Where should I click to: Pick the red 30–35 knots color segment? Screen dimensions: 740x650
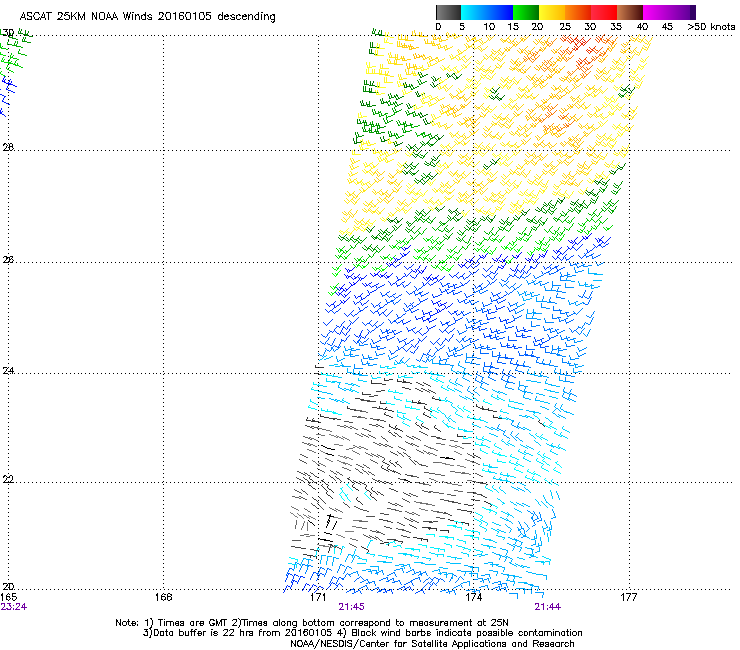click(604, 12)
